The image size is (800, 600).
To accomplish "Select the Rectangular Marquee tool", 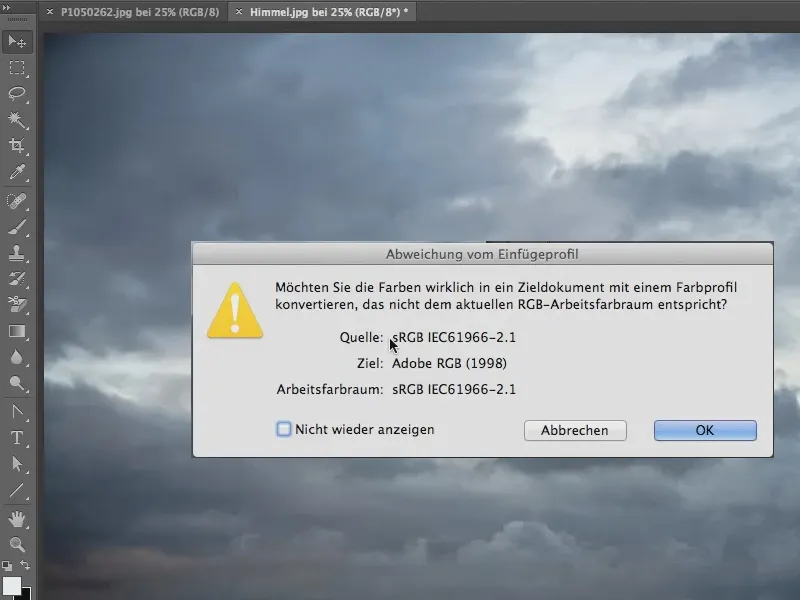I will pyautogui.click(x=17, y=68).
